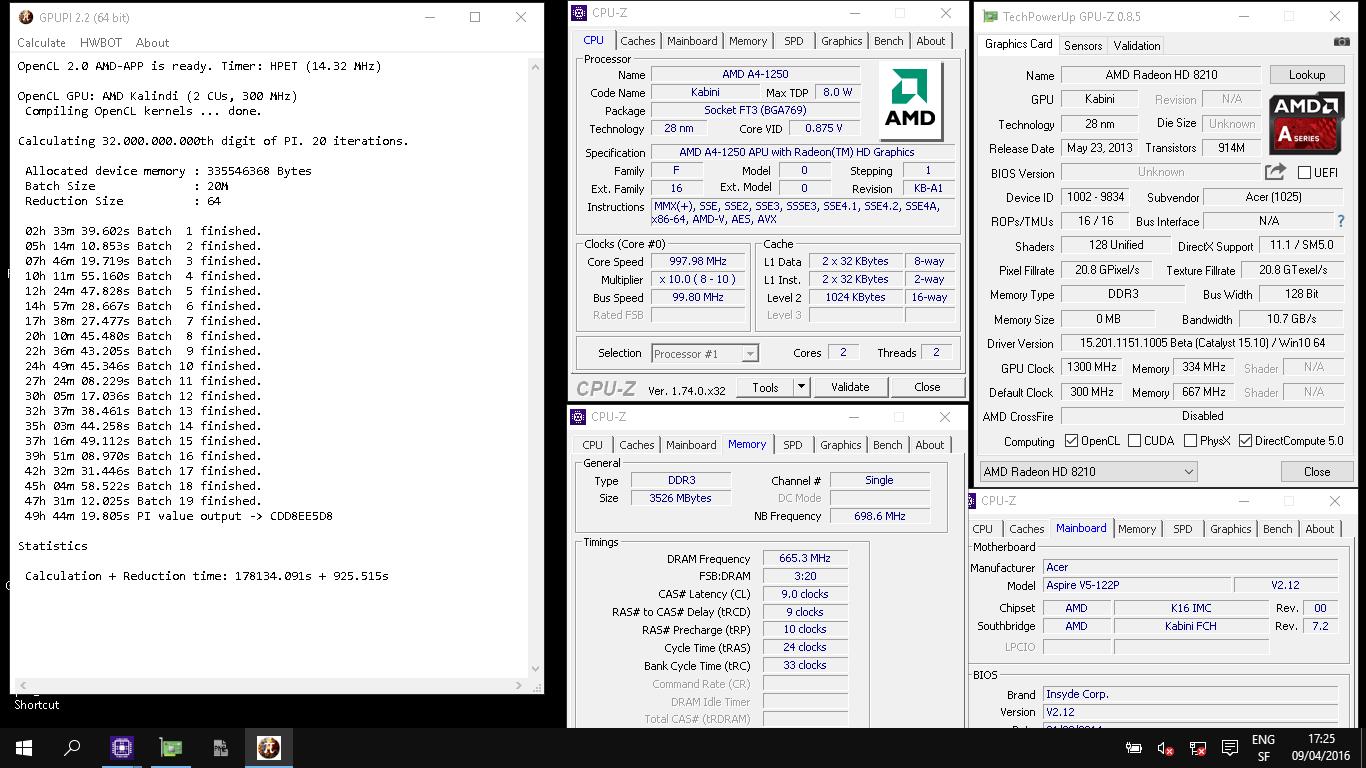Toggle the CUDA checkbox
Screen dimensions: 1366x768
(x=1134, y=440)
